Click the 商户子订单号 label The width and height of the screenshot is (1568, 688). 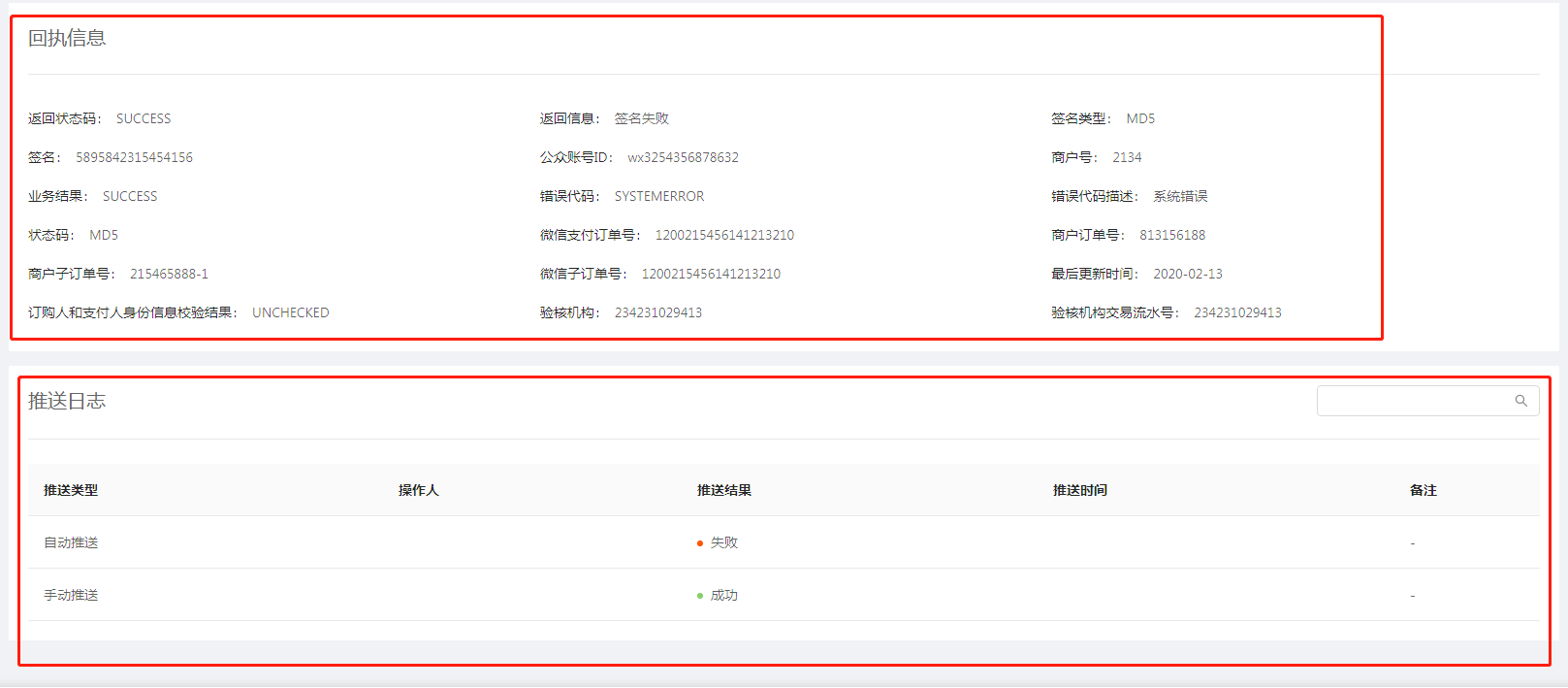(x=71, y=274)
